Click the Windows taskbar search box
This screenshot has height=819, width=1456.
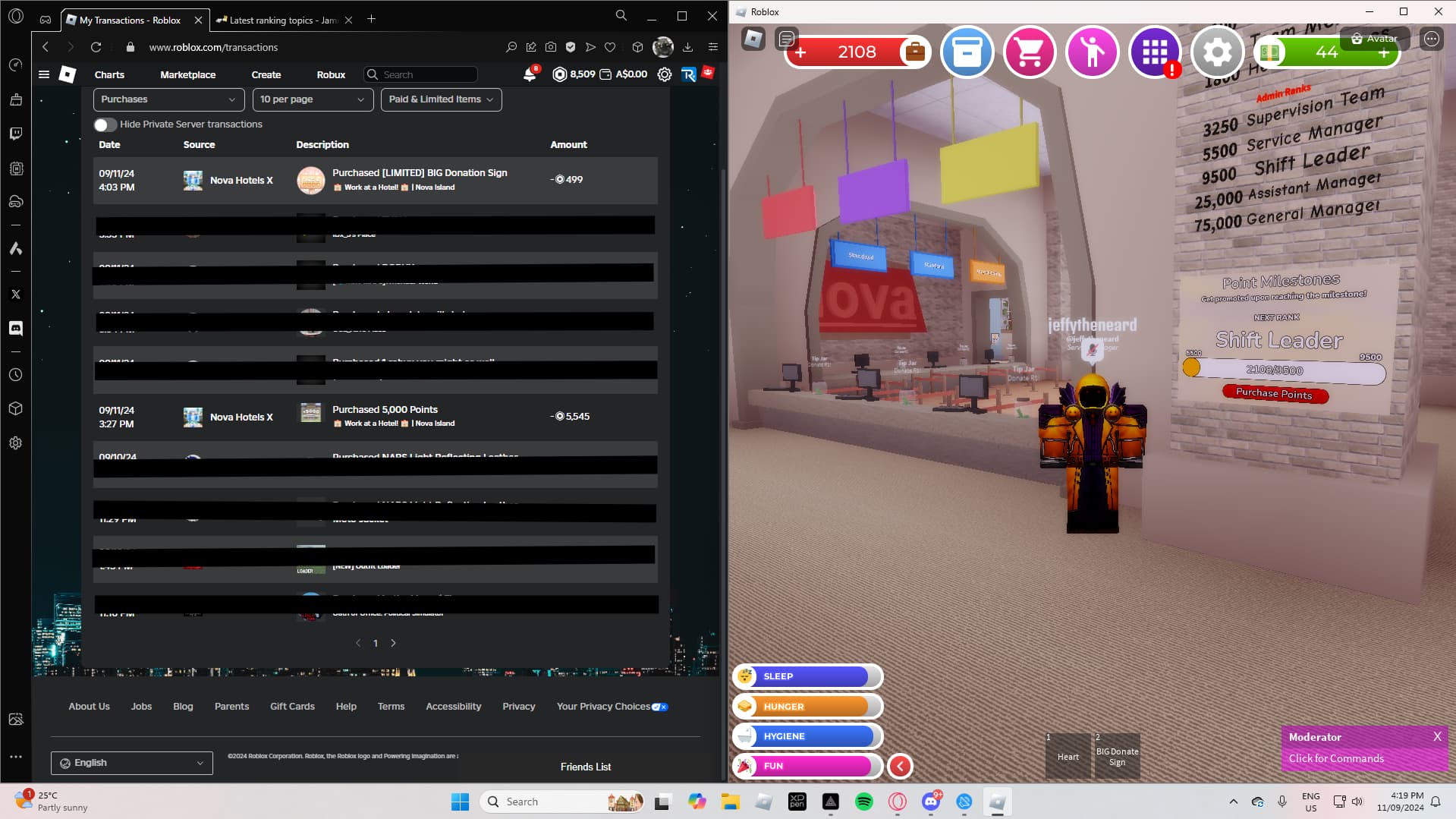click(563, 802)
